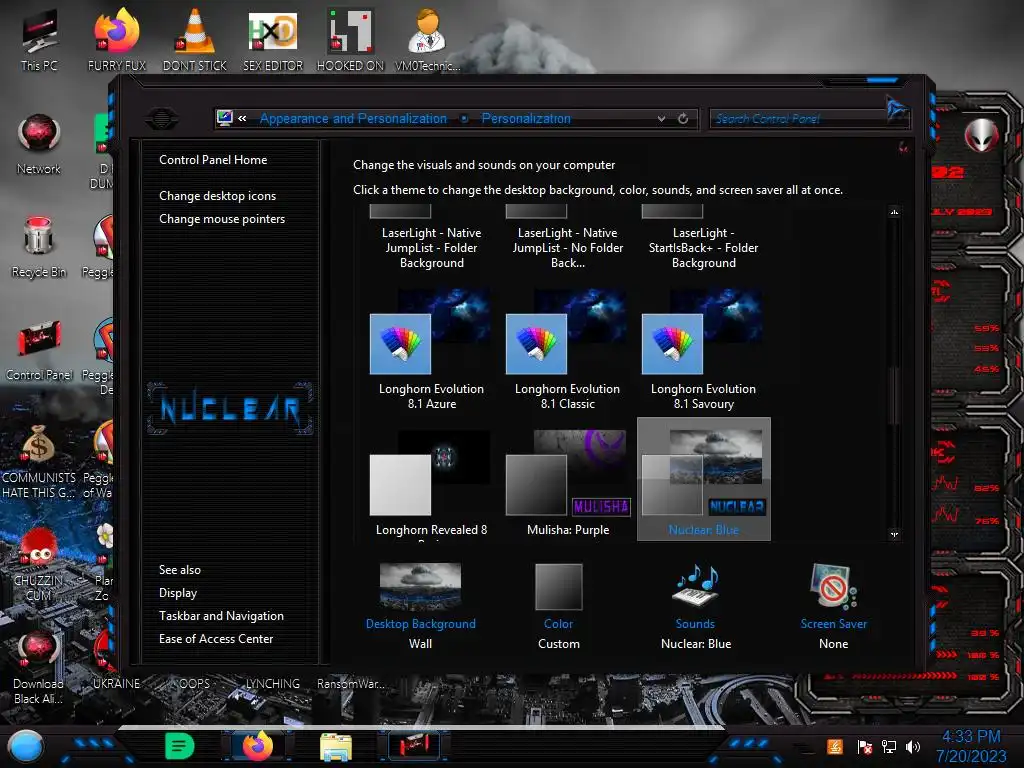The height and width of the screenshot is (768, 1024).
Task: Select Longhorn Revealed 8 theme
Action: pos(432,484)
